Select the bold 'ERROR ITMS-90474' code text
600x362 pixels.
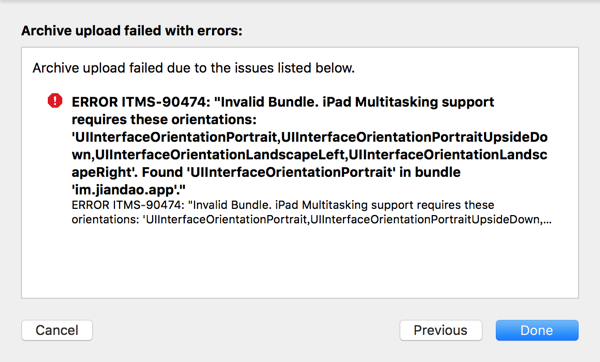coord(141,102)
